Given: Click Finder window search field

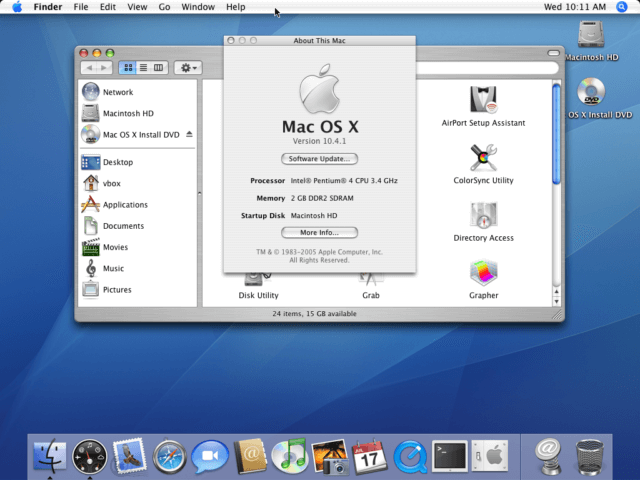Looking at the screenshot, I should click(487, 68).
